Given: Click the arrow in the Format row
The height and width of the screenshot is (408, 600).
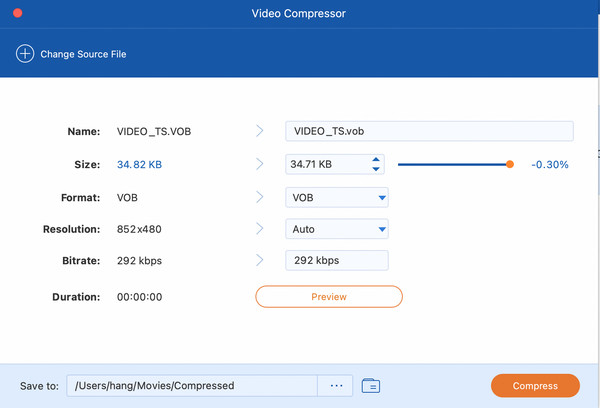Looking at the screenshot, I should (260, 197).
